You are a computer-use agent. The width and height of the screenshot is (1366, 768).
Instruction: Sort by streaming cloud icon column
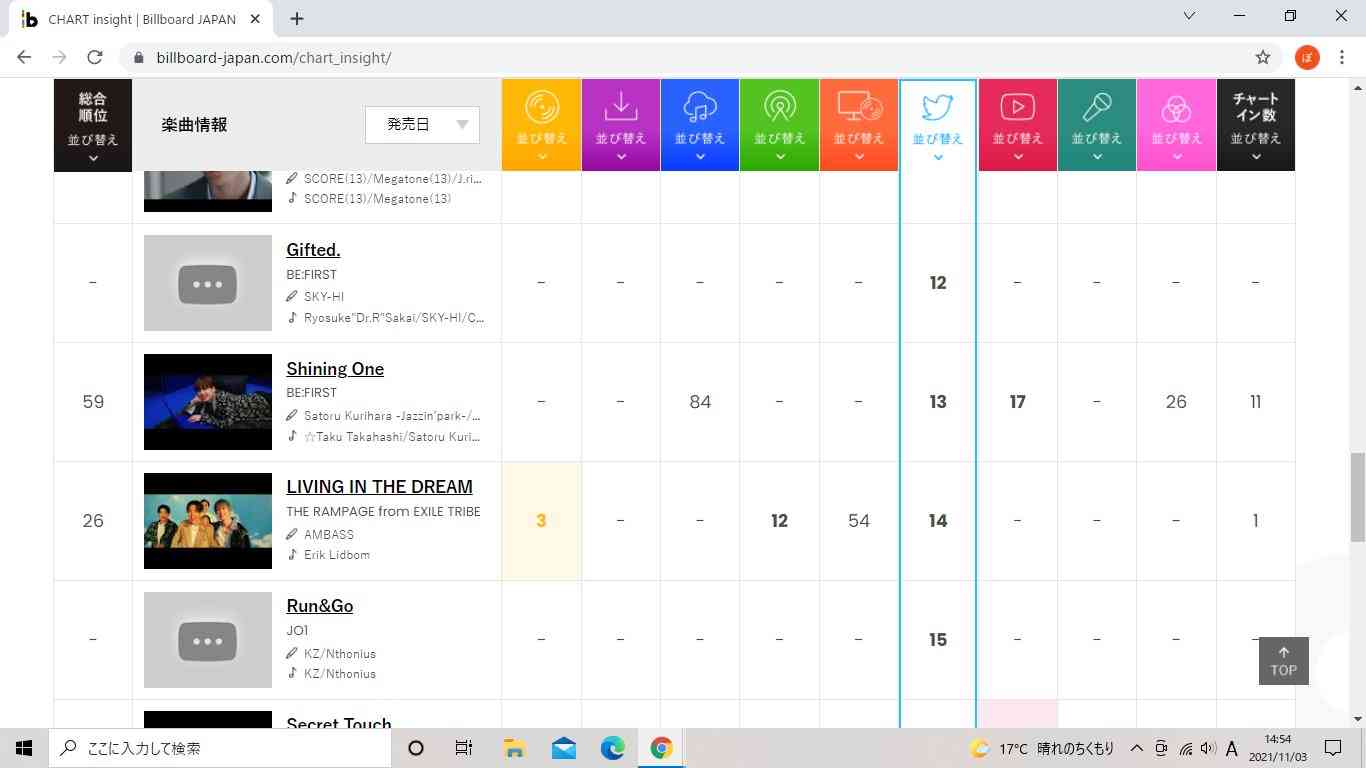tap(700, 125)
